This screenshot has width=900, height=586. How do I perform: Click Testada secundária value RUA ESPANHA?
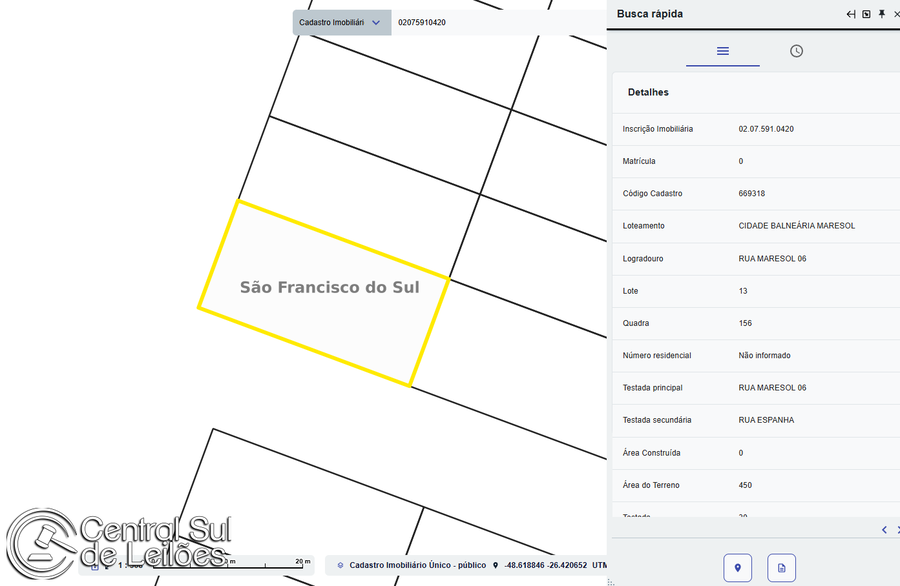coord(766,420)
